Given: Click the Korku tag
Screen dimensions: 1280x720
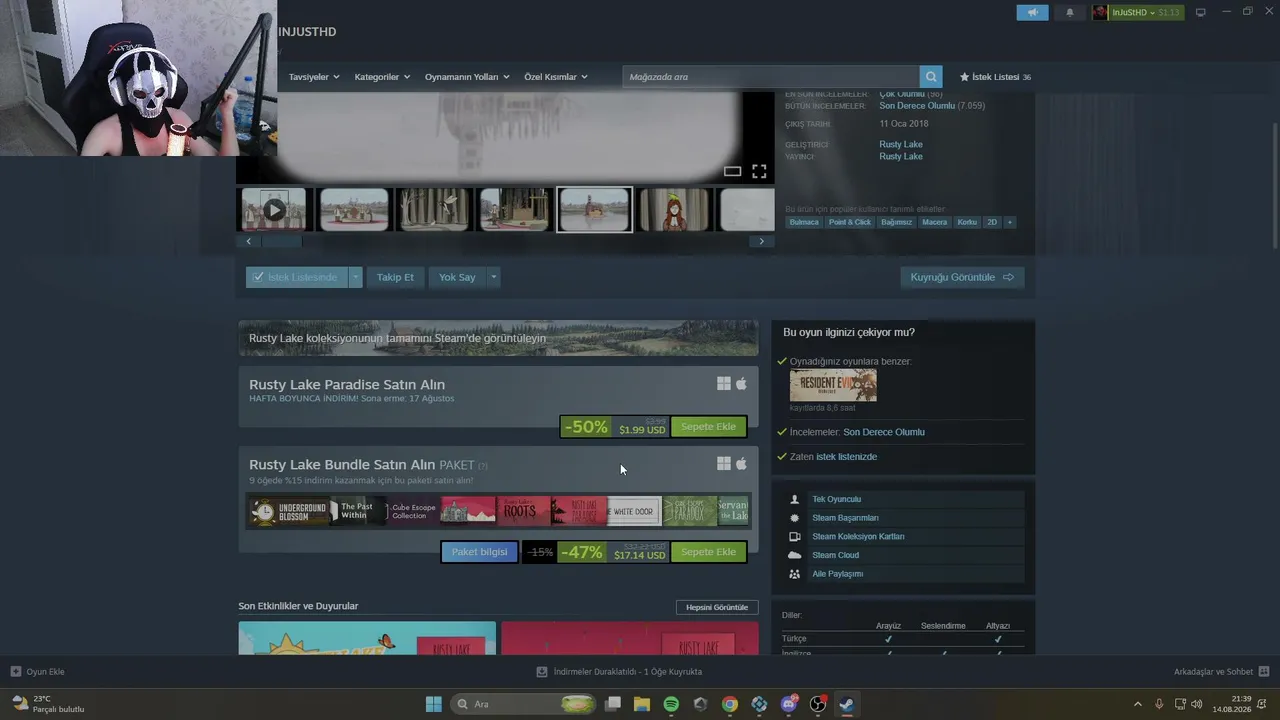Looking at the screenshot, I should (967, 222).
